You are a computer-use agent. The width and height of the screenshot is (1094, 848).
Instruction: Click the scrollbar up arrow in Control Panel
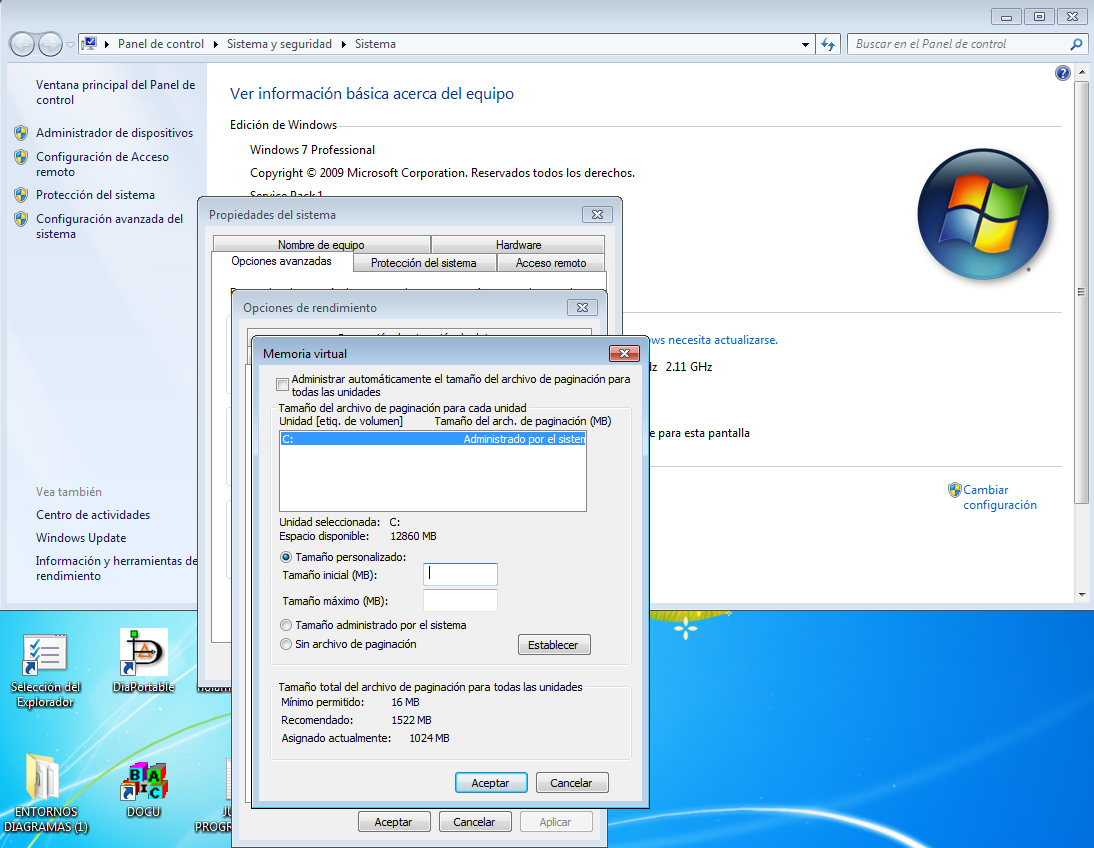click(1081, 72)
